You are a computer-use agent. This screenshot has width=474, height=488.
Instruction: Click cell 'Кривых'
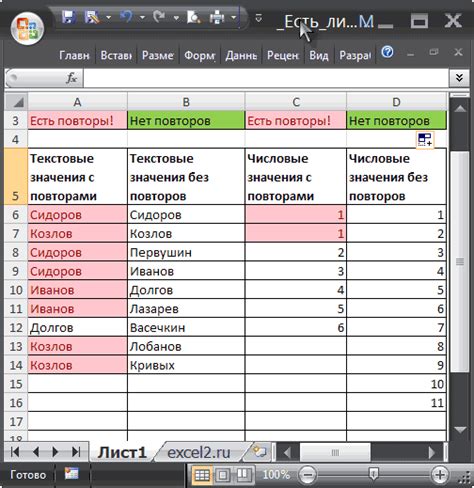[186, 365]
